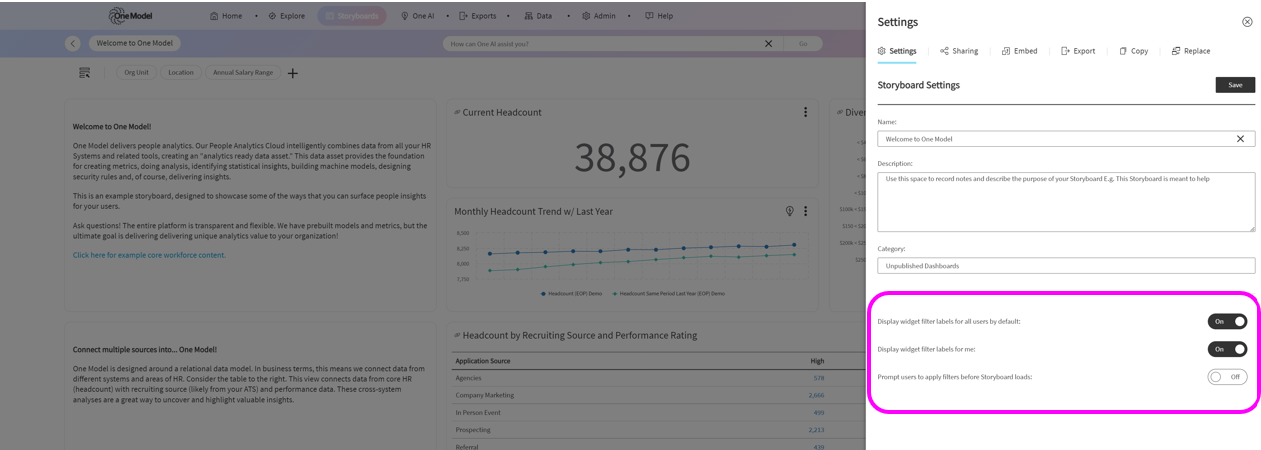Open One AI in the top navigation
The image size is (1261, 450).
[417, 16]
